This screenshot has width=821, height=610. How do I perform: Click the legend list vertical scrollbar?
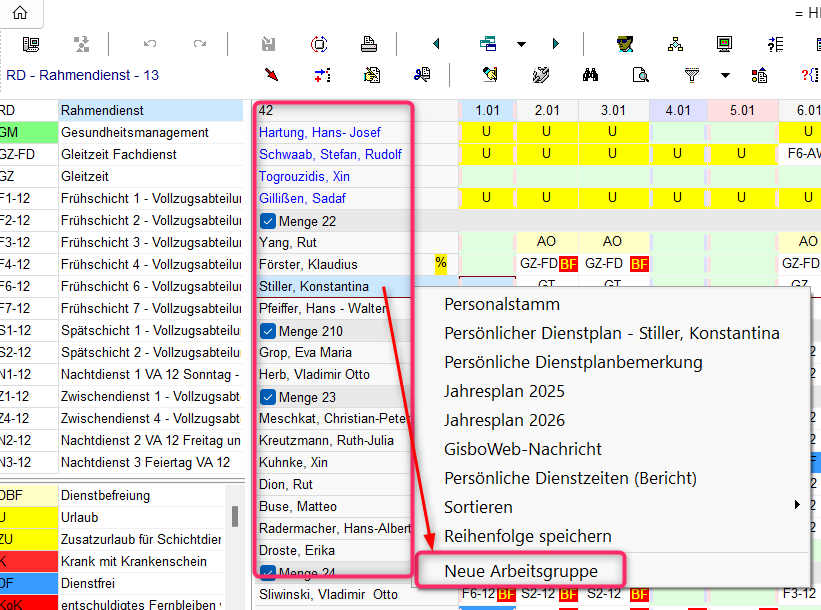pos(236,517)
